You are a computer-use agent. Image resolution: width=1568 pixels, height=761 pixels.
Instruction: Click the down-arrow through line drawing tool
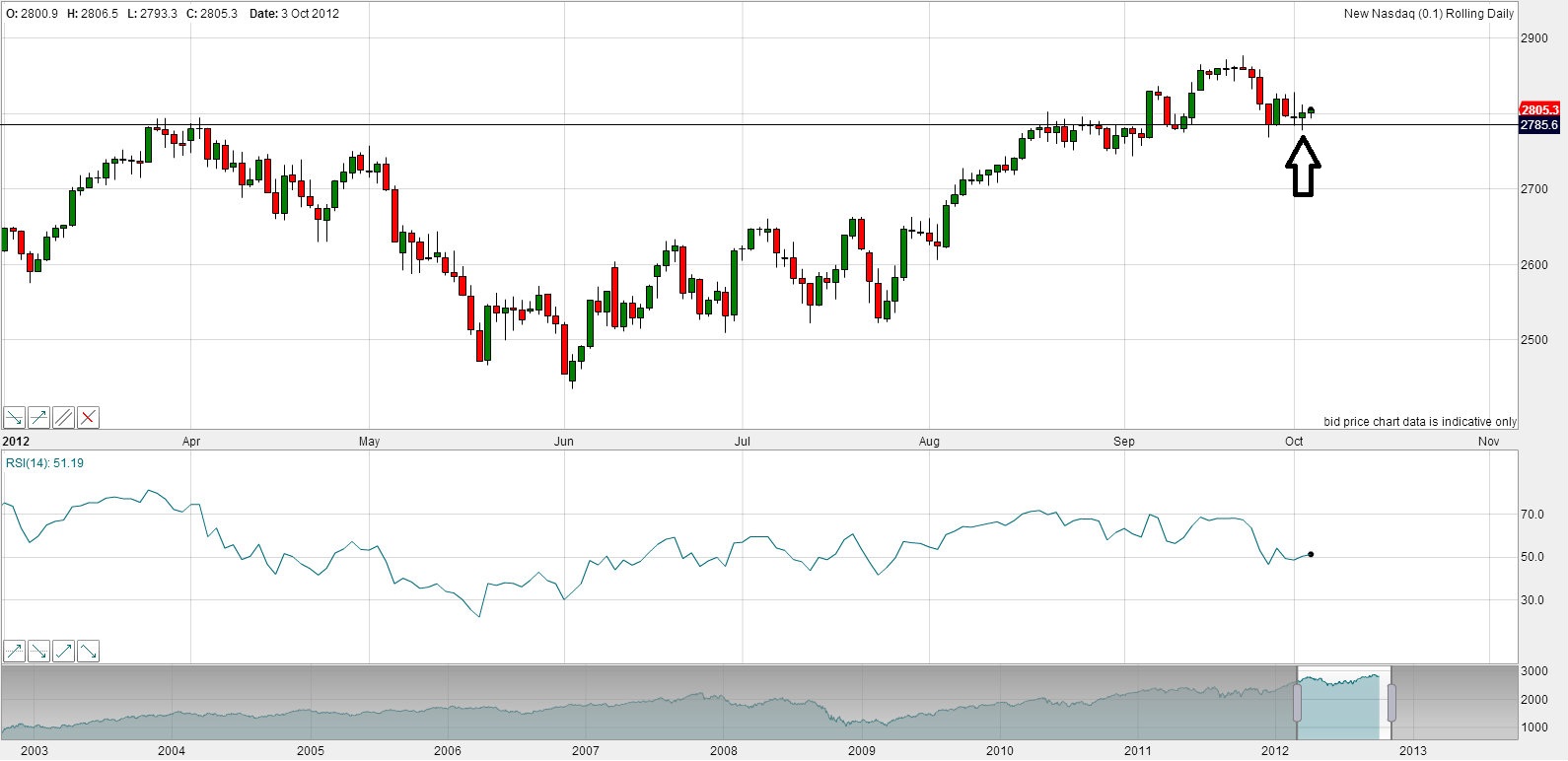click(15, 418)
